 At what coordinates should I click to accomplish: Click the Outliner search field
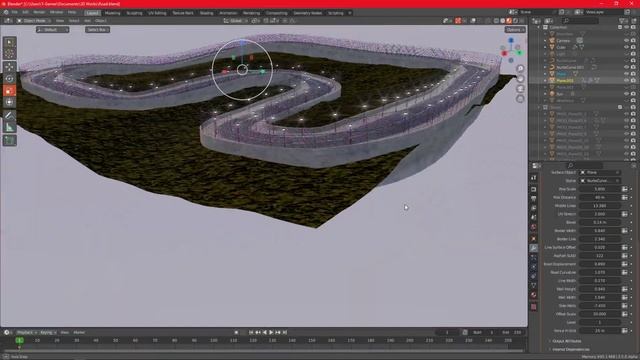(580, 20)
